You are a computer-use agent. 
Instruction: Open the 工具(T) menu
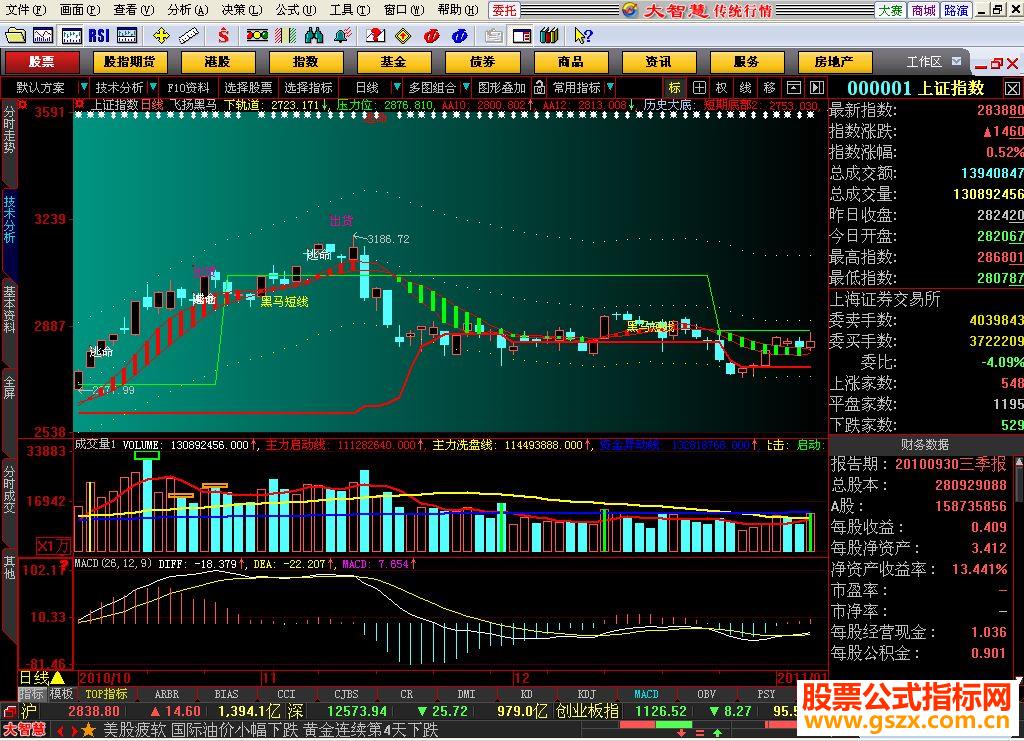[349, 9]
